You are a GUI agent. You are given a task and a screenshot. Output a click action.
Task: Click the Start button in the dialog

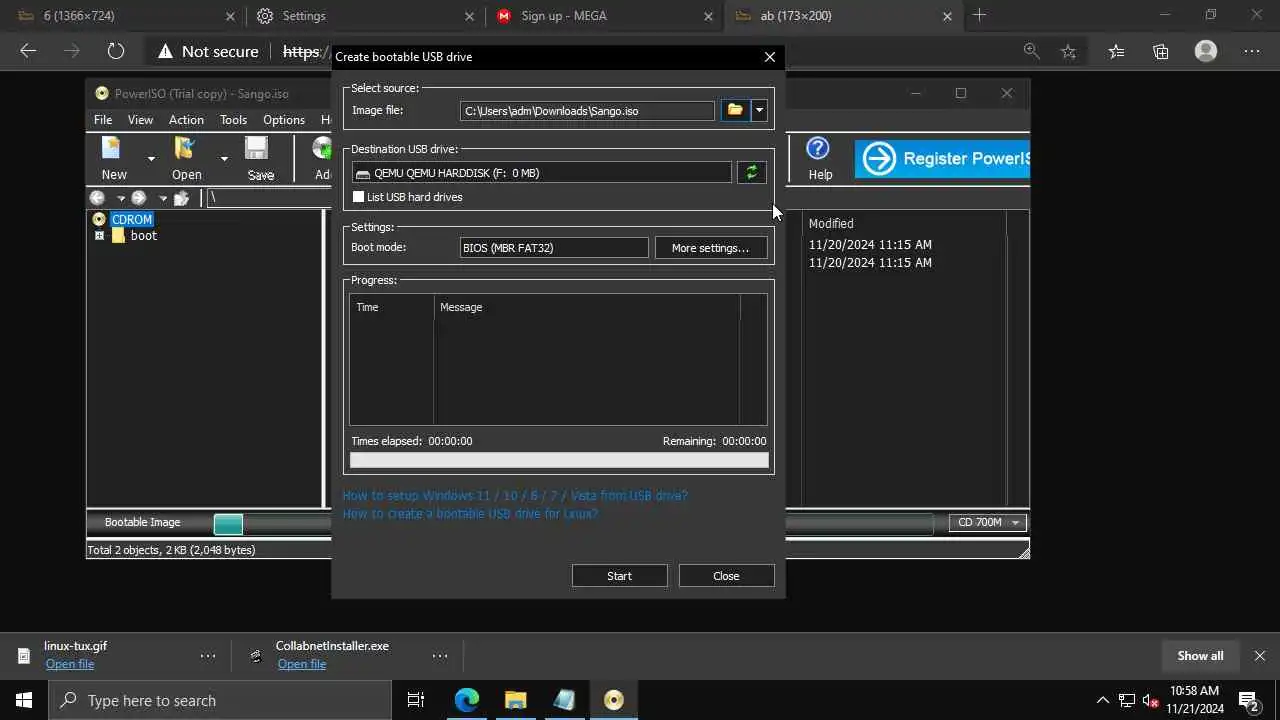click(x=619, y=576)
